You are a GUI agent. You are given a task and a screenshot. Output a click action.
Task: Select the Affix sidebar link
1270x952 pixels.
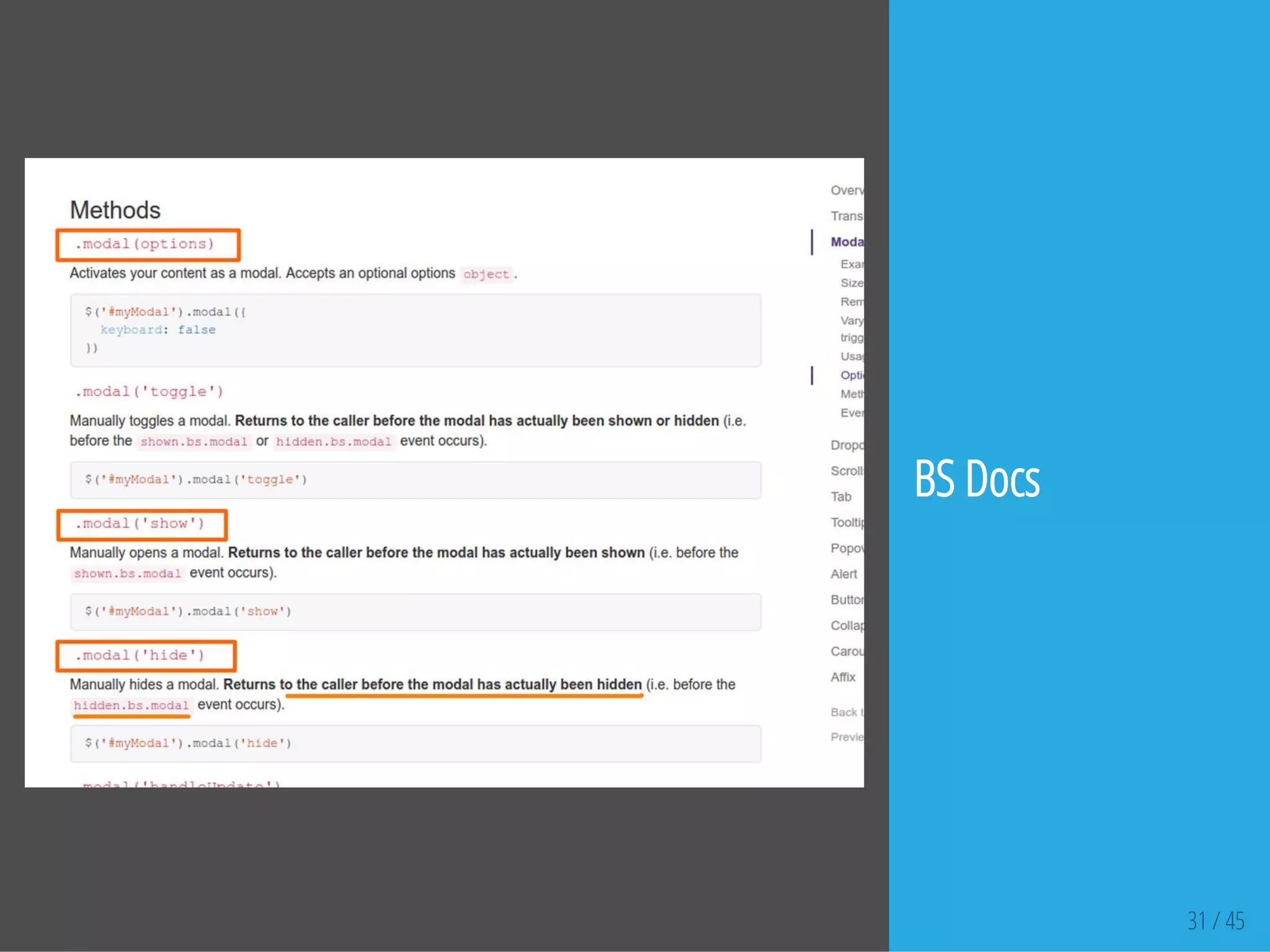click(843, 677)
